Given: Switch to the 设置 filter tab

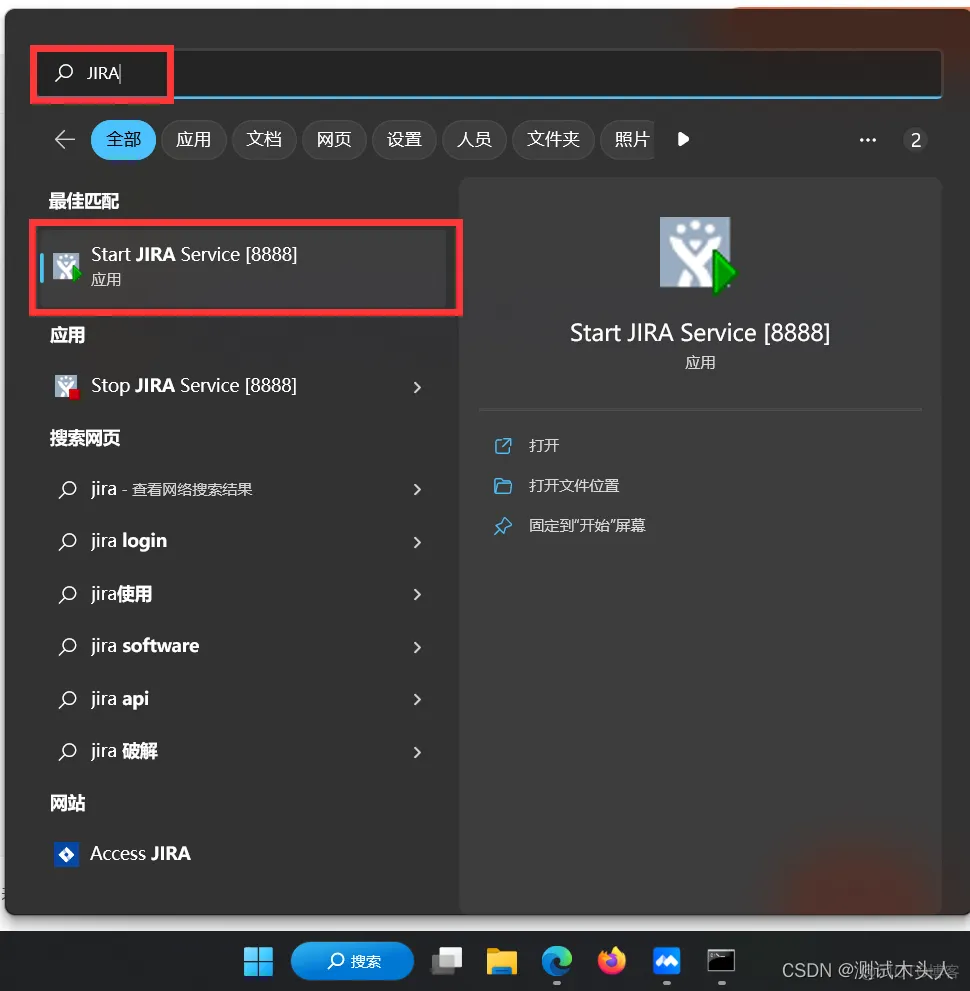Looking at the screenshot, I should (x=404, y=140).
